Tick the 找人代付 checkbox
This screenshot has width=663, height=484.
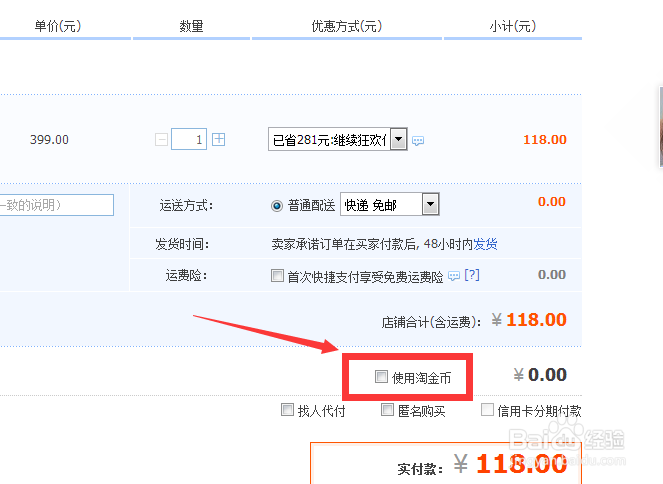click(x=289, y=410)
